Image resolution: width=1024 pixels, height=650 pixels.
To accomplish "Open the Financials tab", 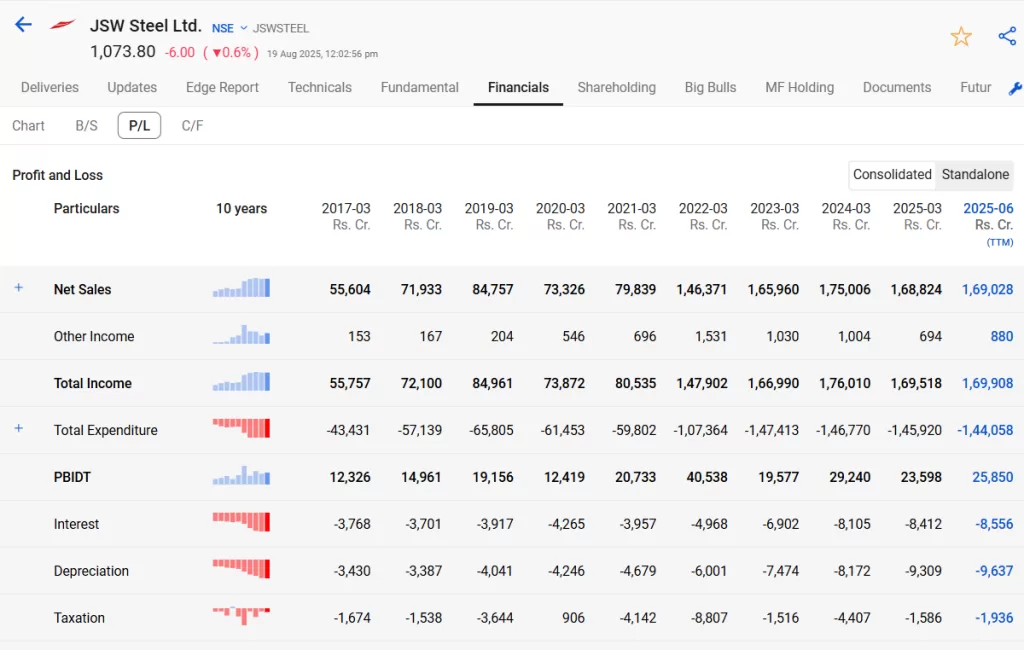I will tap(518, 88).
